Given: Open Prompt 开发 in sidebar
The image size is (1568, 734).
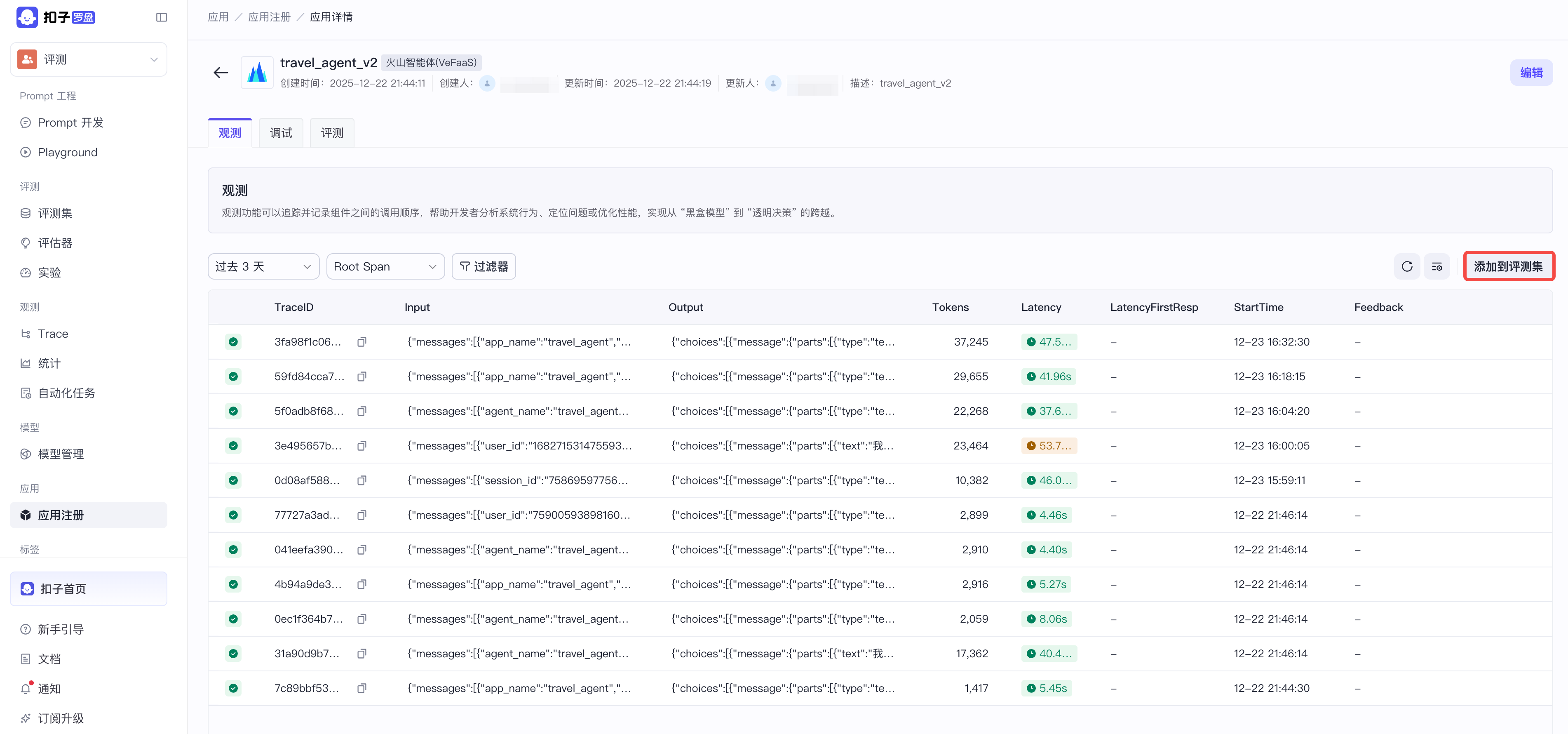Looking at the screenshot, I should tap(88, 122).
